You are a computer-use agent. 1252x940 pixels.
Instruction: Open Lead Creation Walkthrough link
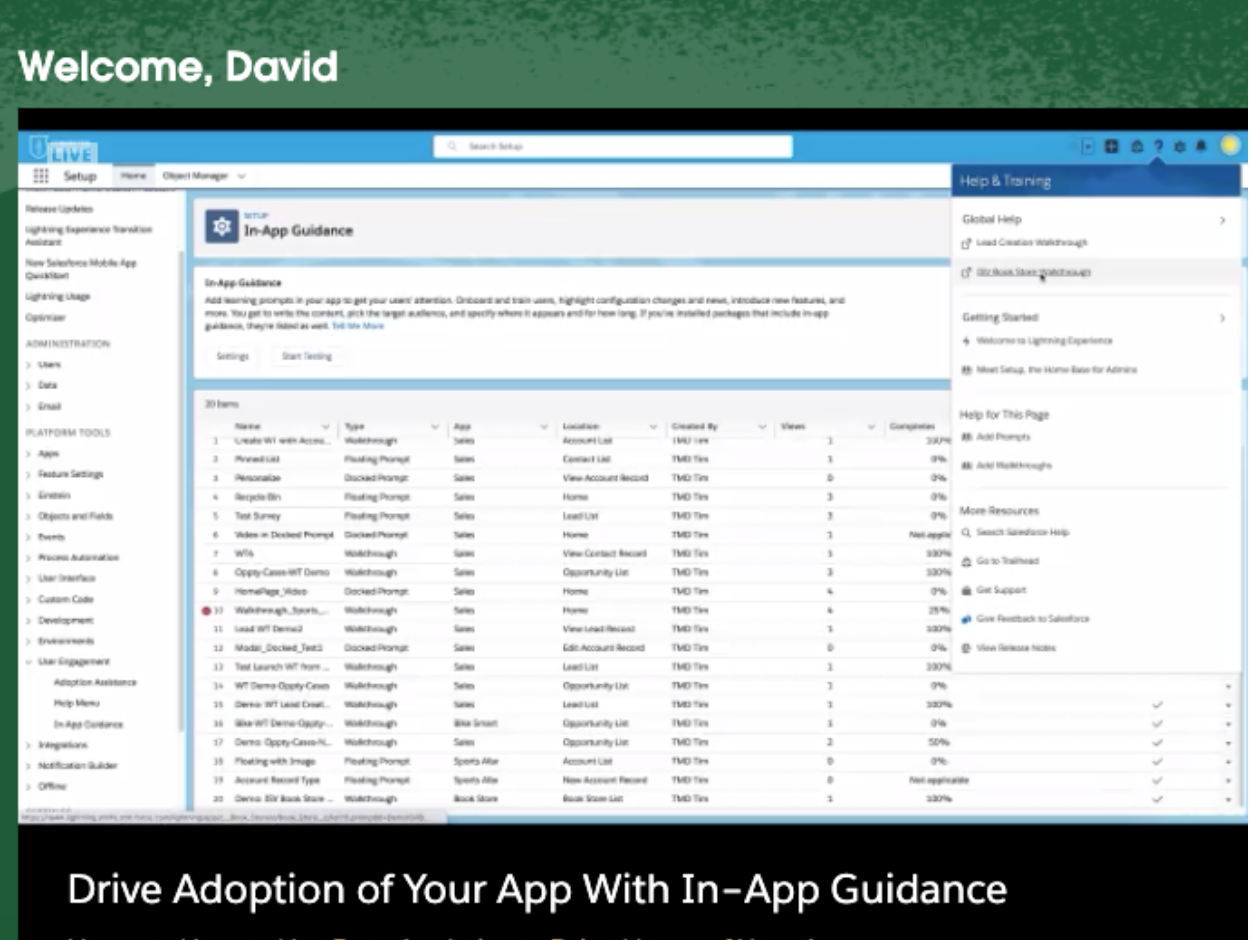pyautogui.click(x=1032, y=243)
